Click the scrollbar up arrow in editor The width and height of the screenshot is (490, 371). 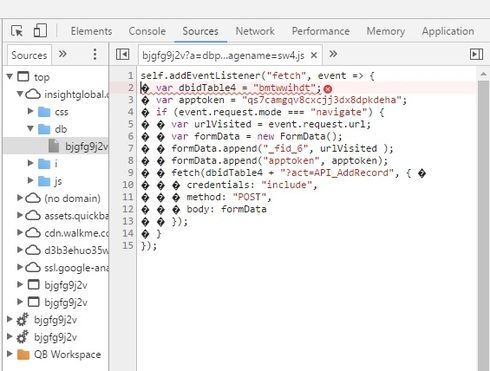click(x=483, y=74)
